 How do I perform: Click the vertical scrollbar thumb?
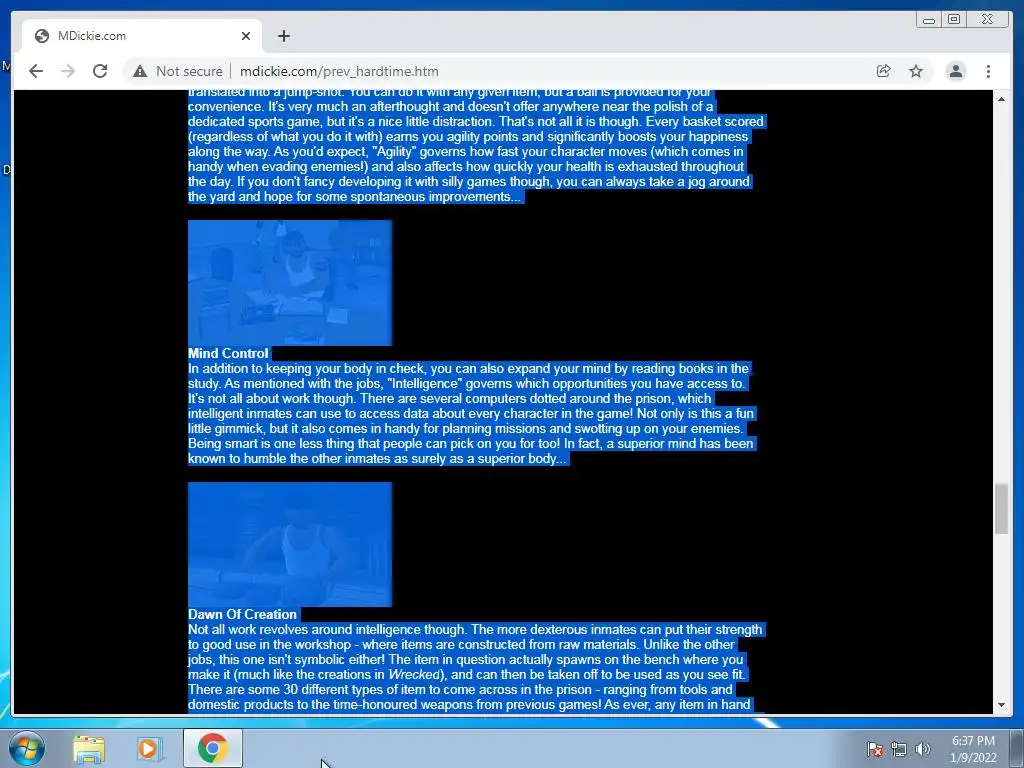coord(1001,509)
